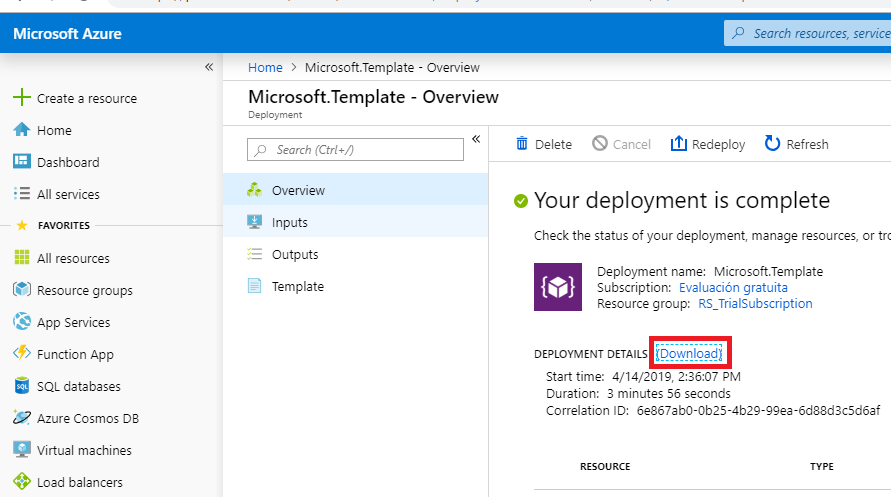This screenshot has width=891, height=497.
Task: Click the Correlation ID value text
Action: tap(758, 411)
